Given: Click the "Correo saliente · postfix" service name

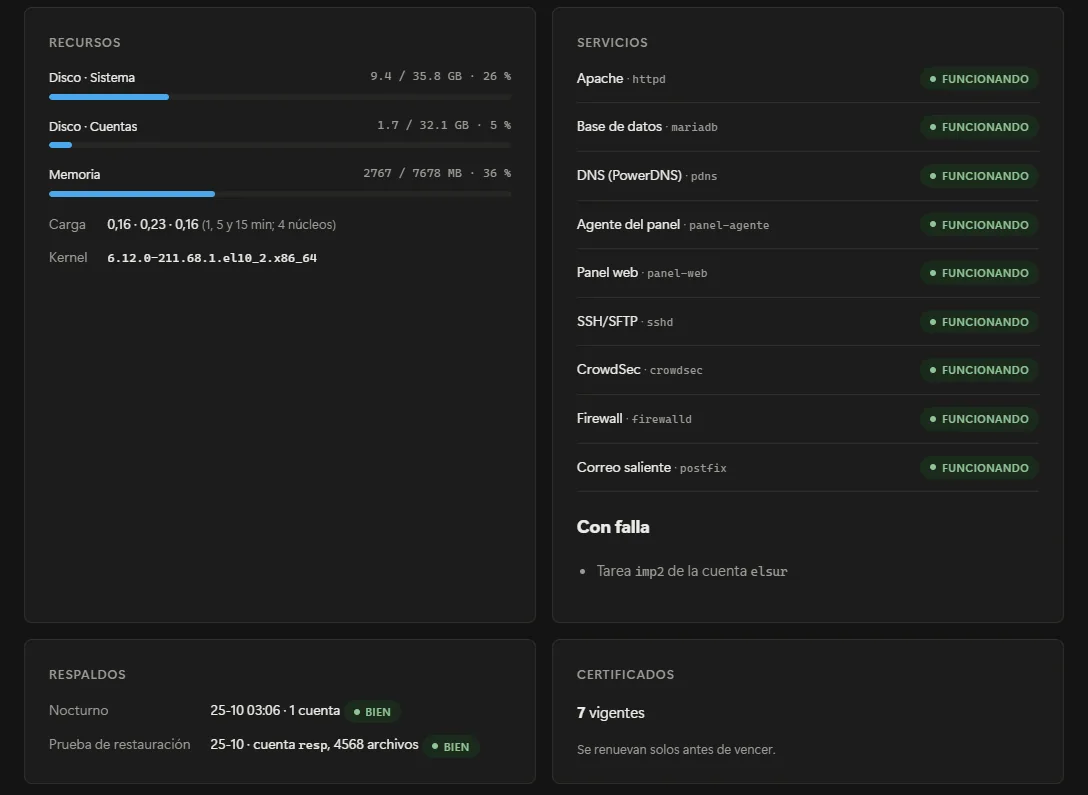Looking at the screenshot, I should pos(652,468).
